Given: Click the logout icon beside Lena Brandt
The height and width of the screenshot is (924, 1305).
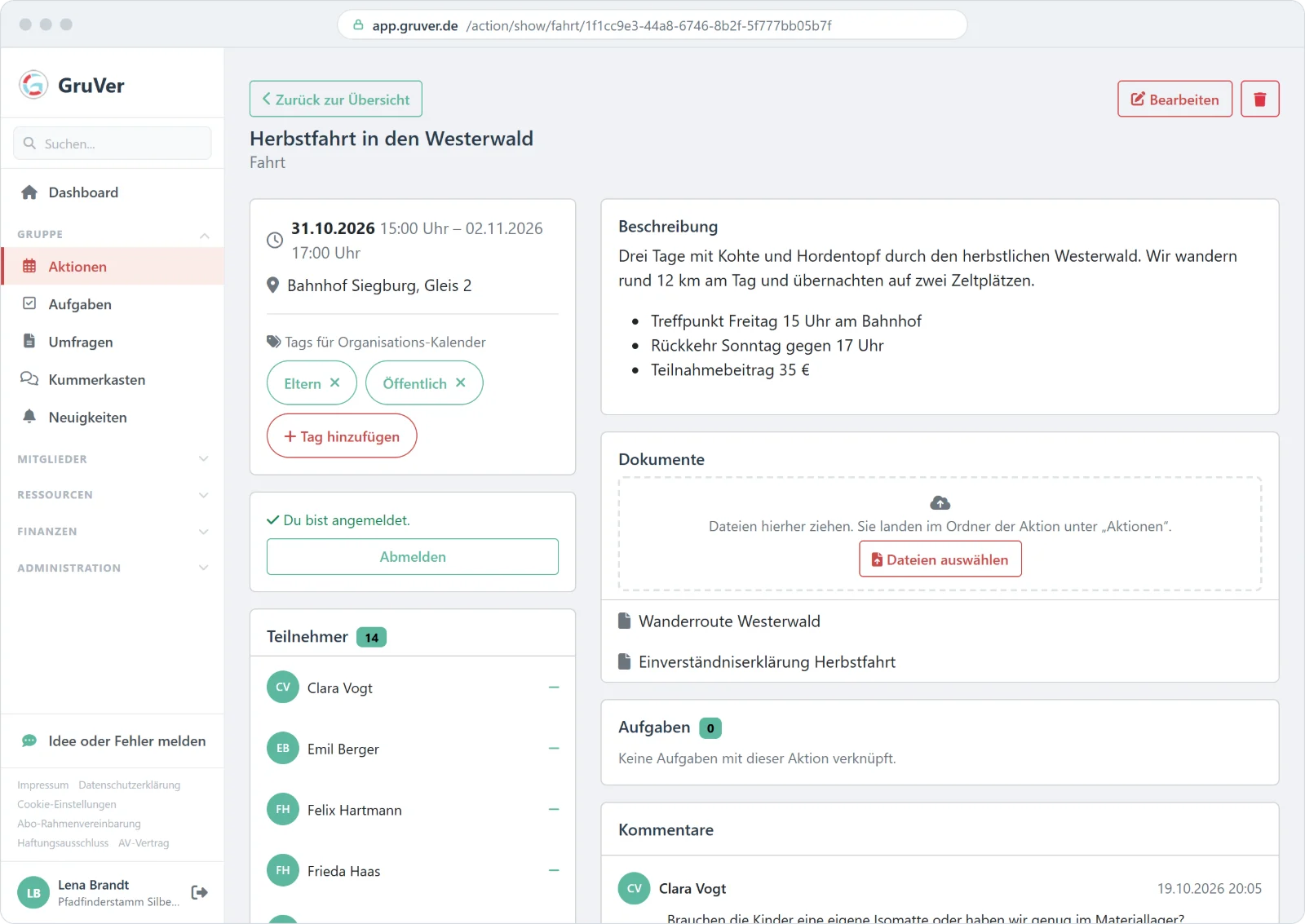Looking at the screenshot, I should tap(199, 892).
